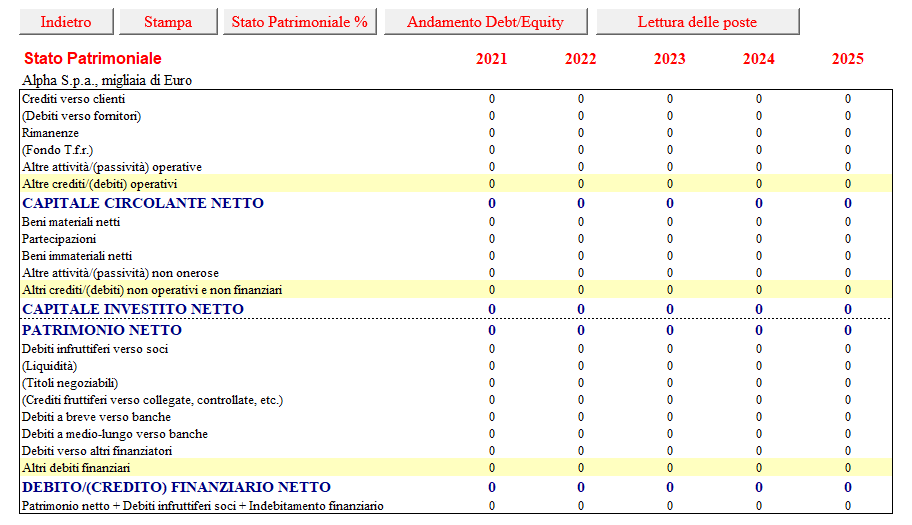Screen dimensions: 912x525
Task: Select Crediti verso clienti row label
Action: (73, 99)
